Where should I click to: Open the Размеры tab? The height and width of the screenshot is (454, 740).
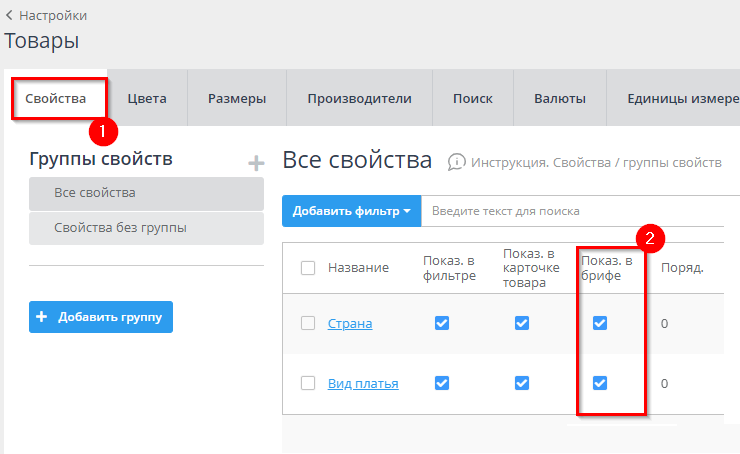pos(237,98)
